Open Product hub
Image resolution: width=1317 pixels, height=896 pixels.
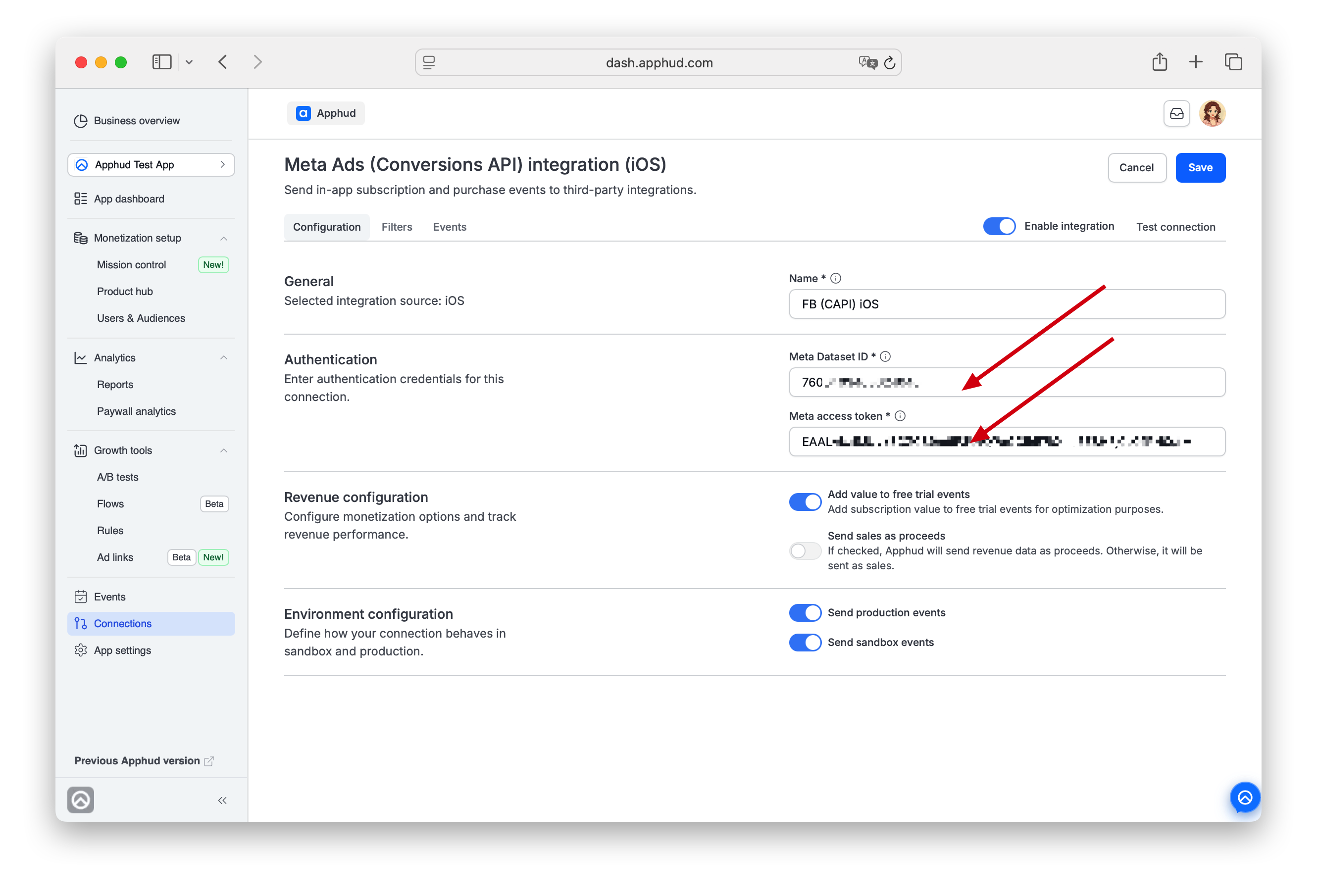125,291
